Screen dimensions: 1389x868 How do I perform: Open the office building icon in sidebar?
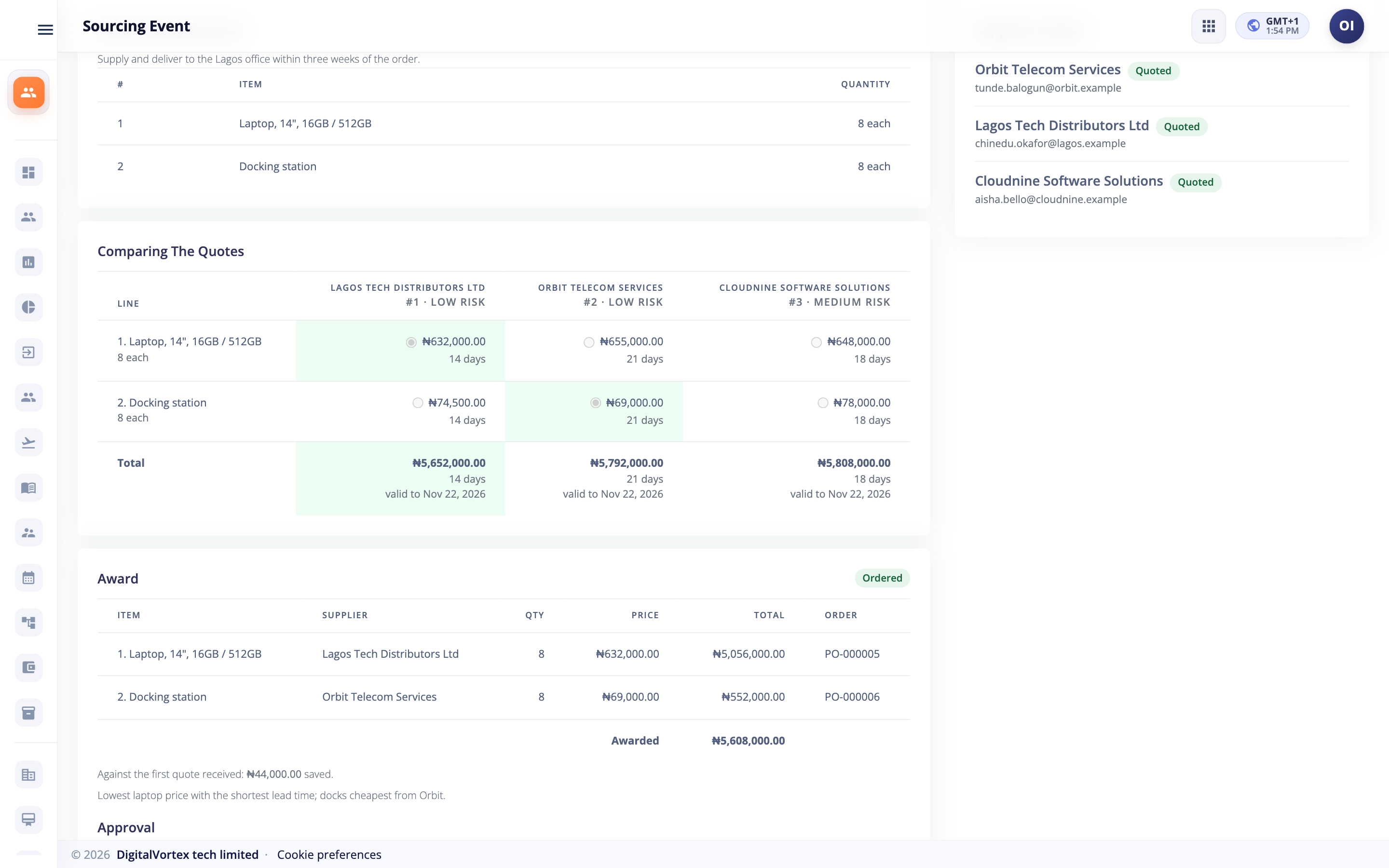click(x=29, y=775)
